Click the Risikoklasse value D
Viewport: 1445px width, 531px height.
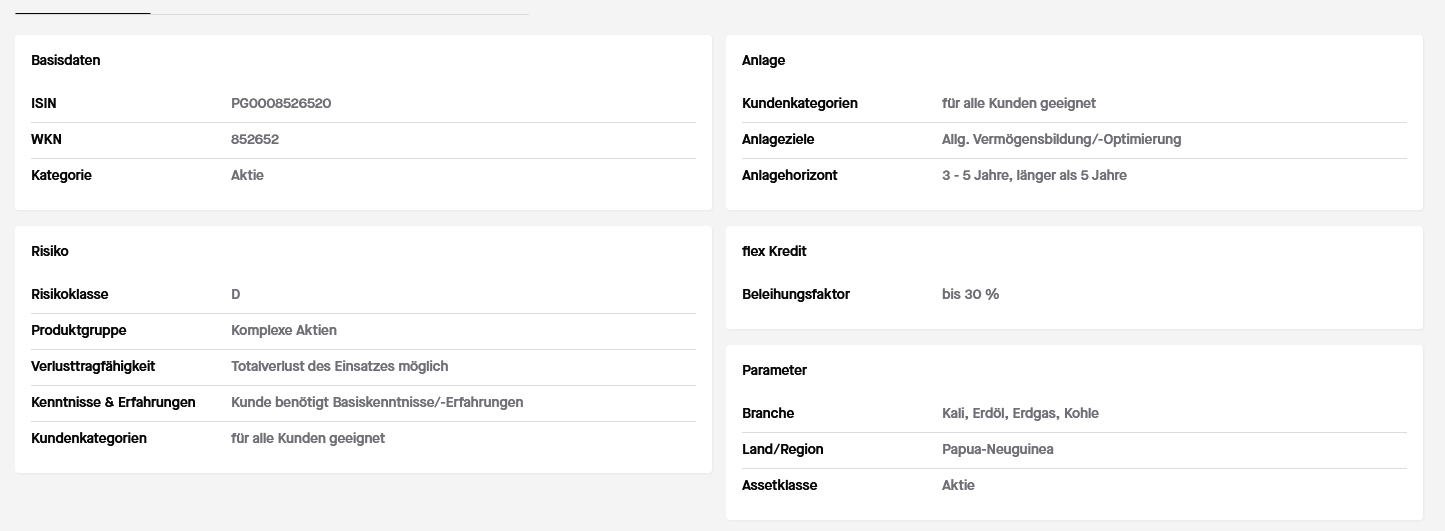(x=236, y=294)
